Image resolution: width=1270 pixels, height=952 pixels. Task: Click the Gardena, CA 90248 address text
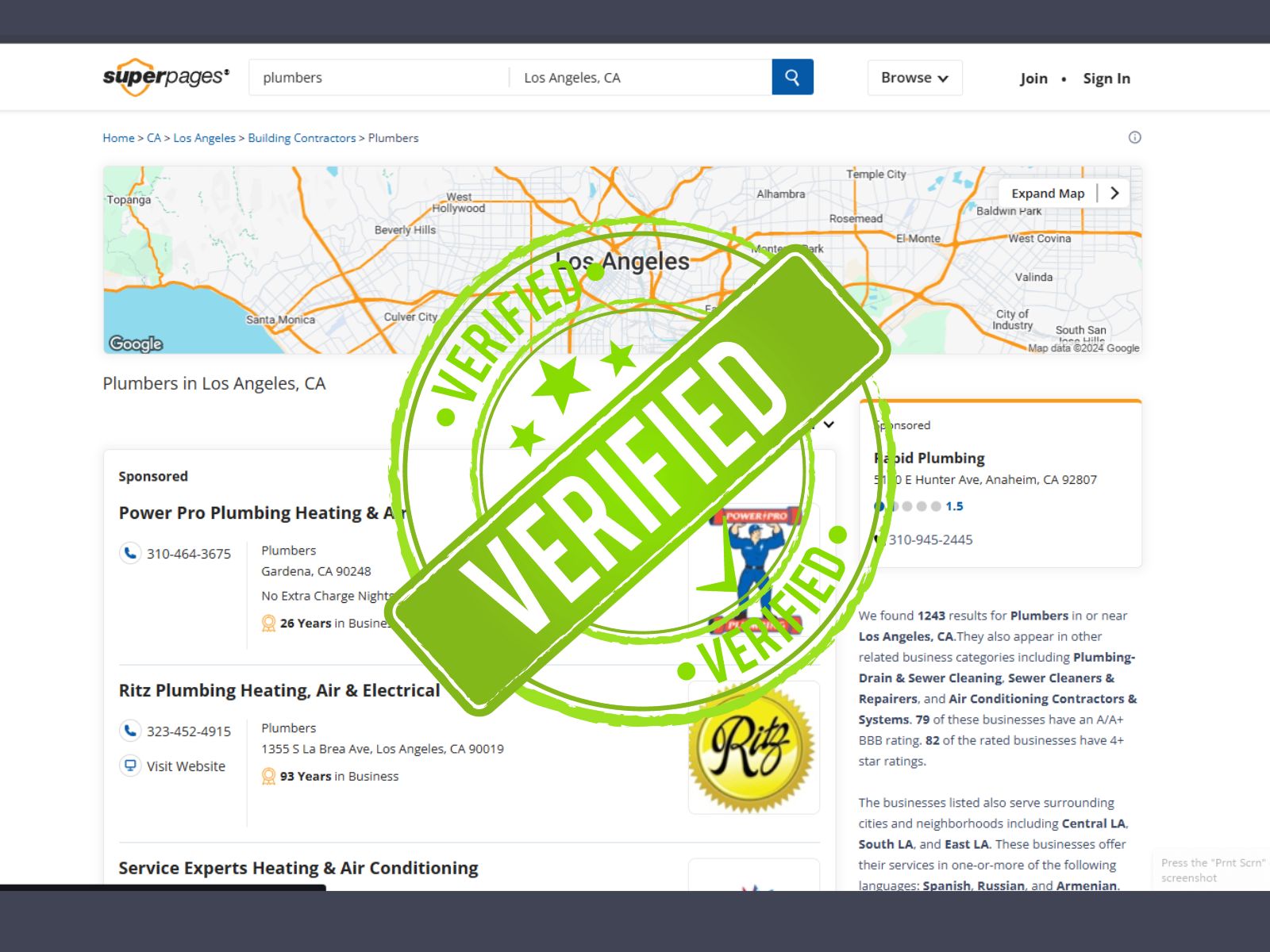[316, 571]
